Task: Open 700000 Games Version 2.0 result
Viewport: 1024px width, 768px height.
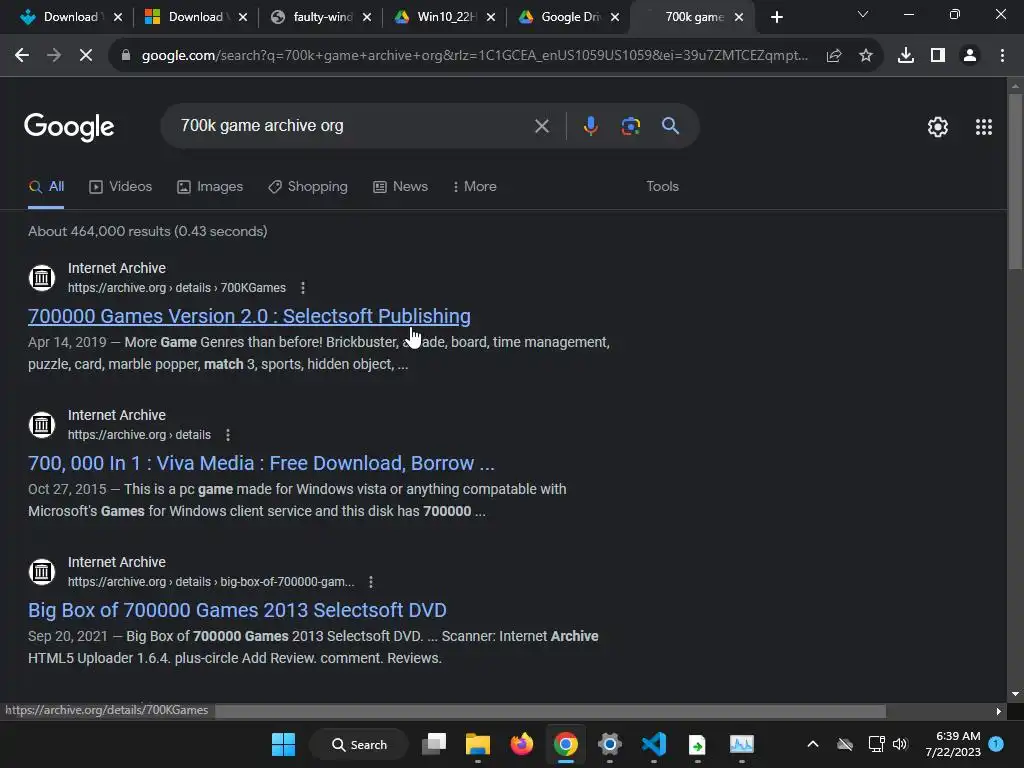Action: click(249, 316)
